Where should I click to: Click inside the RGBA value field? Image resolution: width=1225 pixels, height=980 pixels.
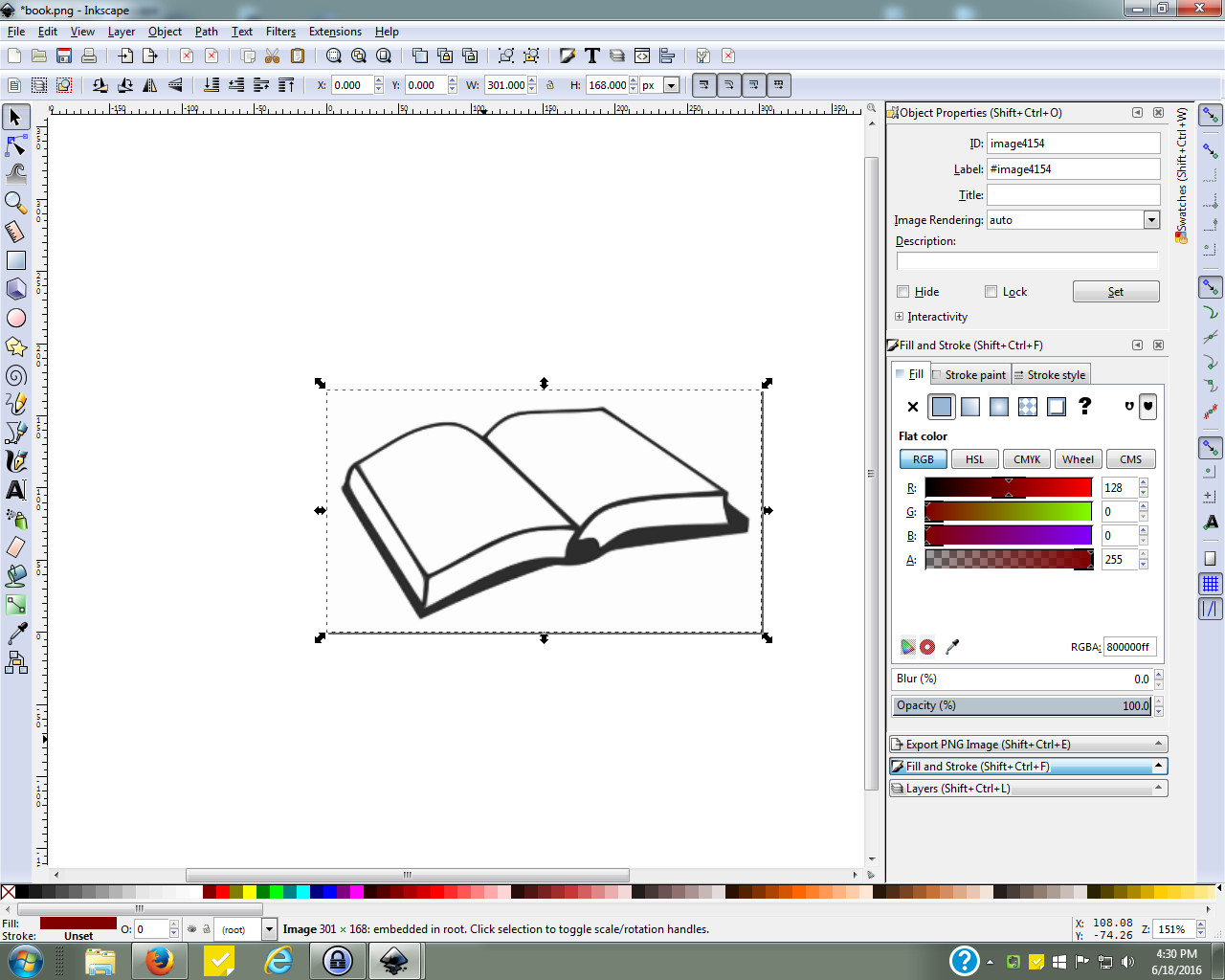[1129, 647]
